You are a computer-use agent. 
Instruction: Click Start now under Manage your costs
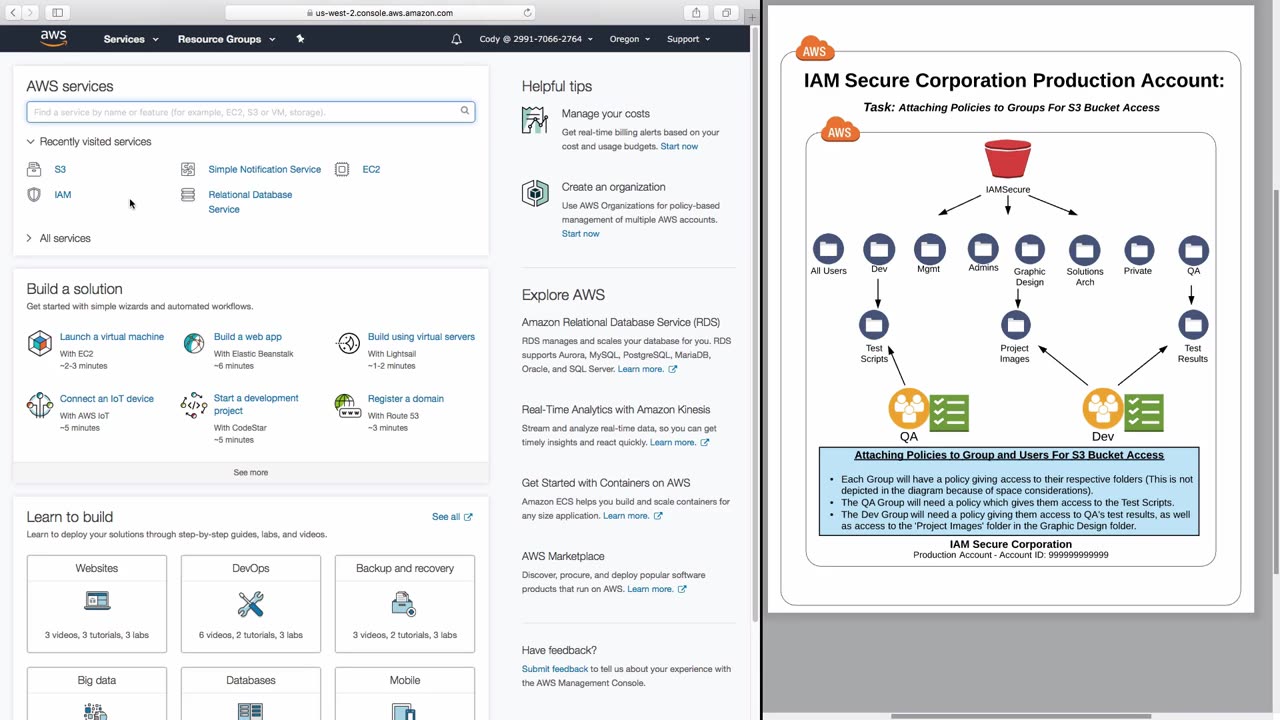tap(679, 147)
